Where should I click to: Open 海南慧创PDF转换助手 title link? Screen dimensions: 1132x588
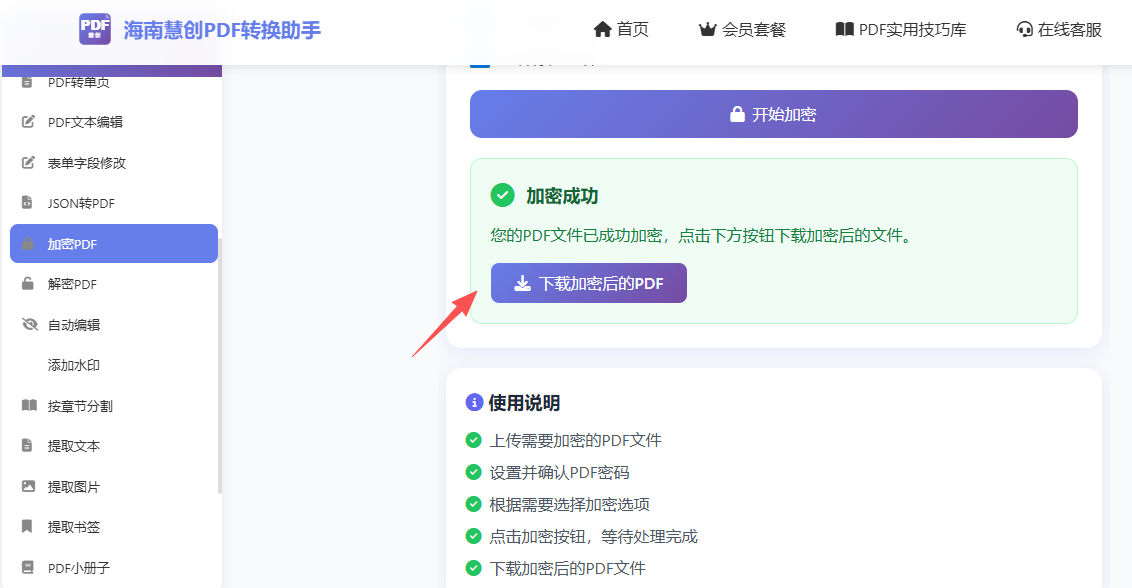point(222,30)
